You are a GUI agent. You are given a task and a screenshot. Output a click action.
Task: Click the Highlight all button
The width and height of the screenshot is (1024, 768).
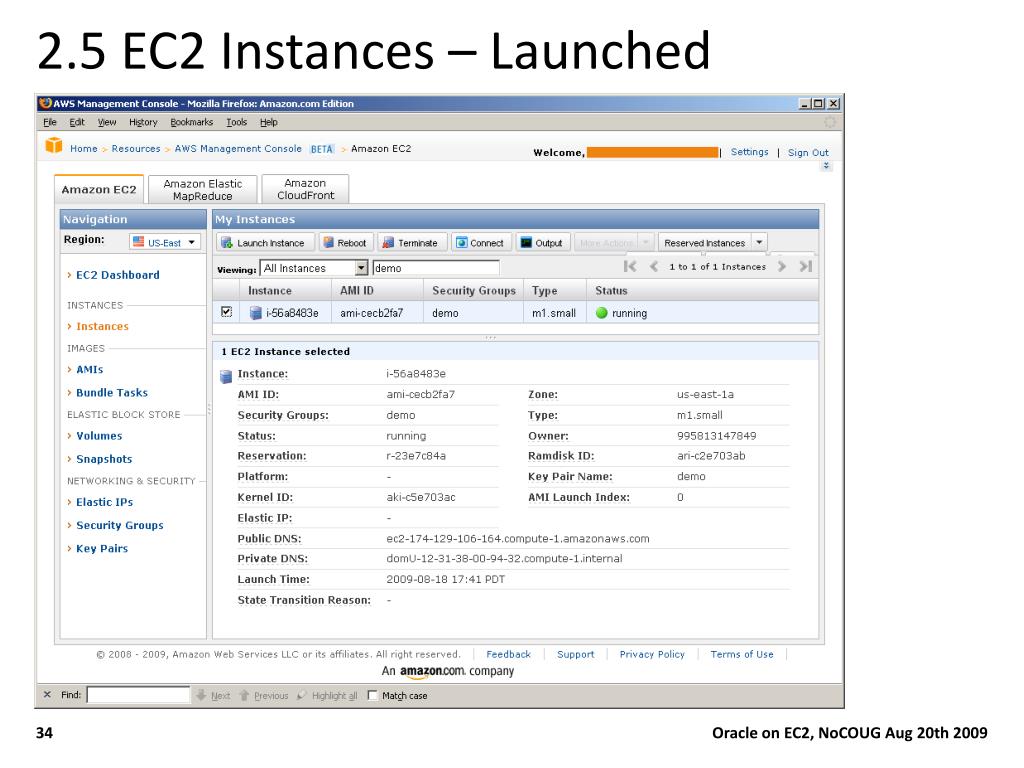(327, 696)
